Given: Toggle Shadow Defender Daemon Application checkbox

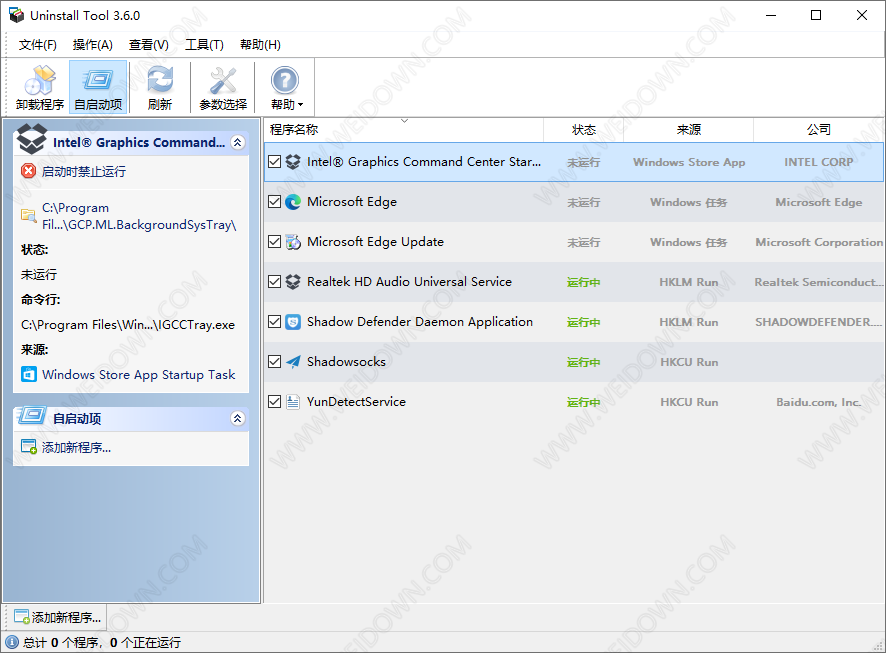Looking at the screenshot, I should pyautogui.click(x=275, y=322).
